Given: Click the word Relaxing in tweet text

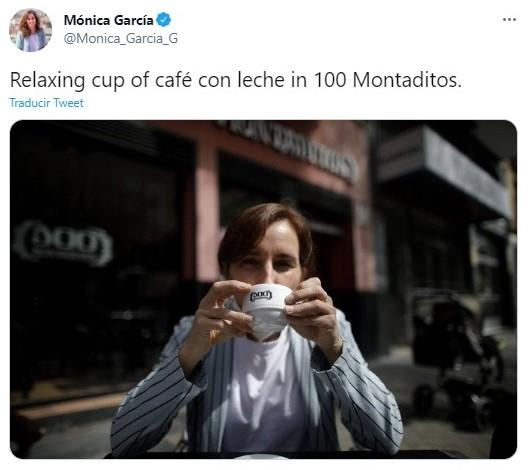Looking at the screenshot, I should click(x=47, y=81).
